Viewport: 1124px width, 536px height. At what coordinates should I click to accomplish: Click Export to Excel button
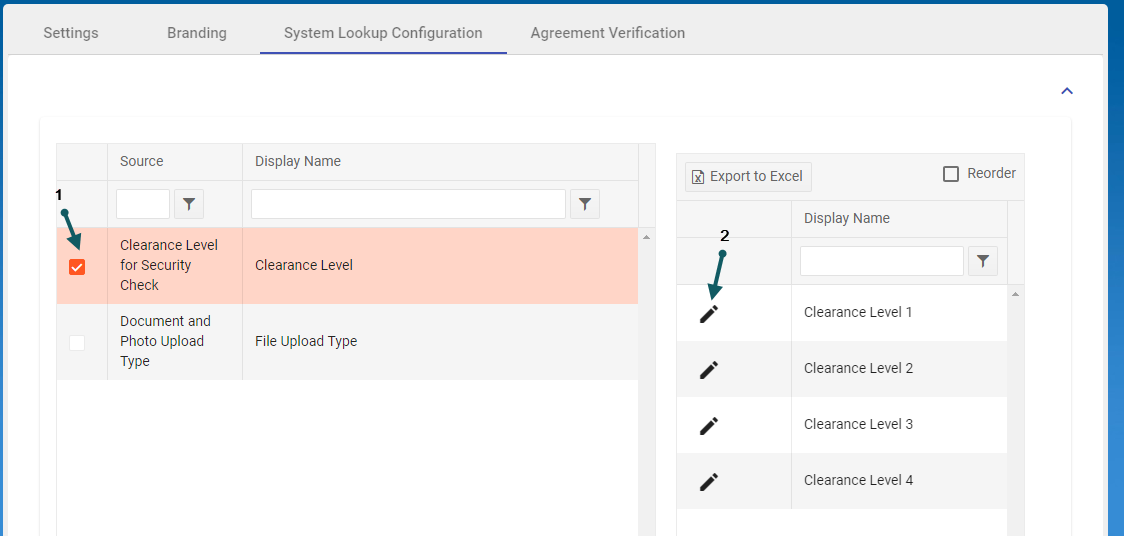pyautogui.click(x=748, y=177)
